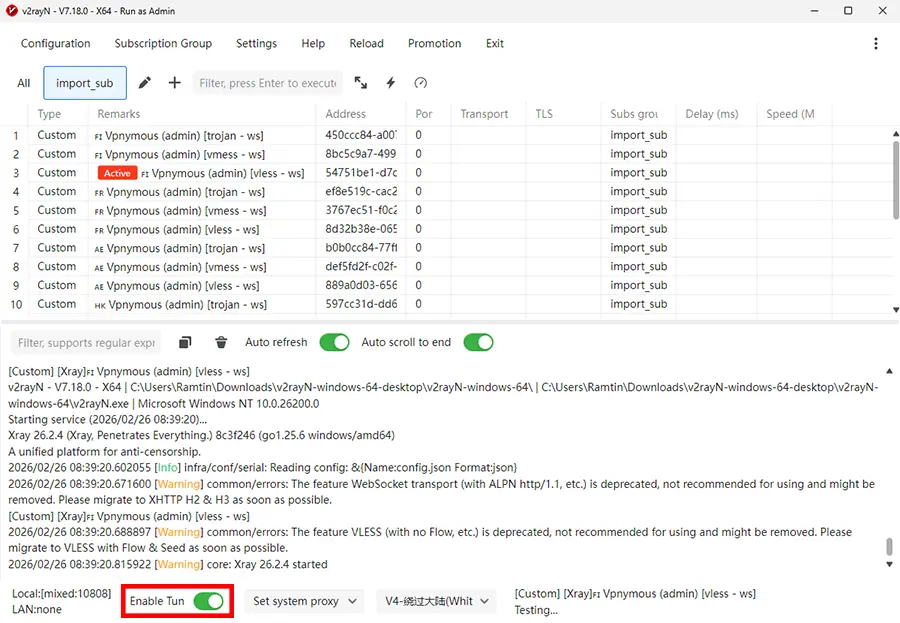The width and height of the screenshot is (900, 623).
Task: Disable the Auto refresh toggle
Action: click(334, 342)
